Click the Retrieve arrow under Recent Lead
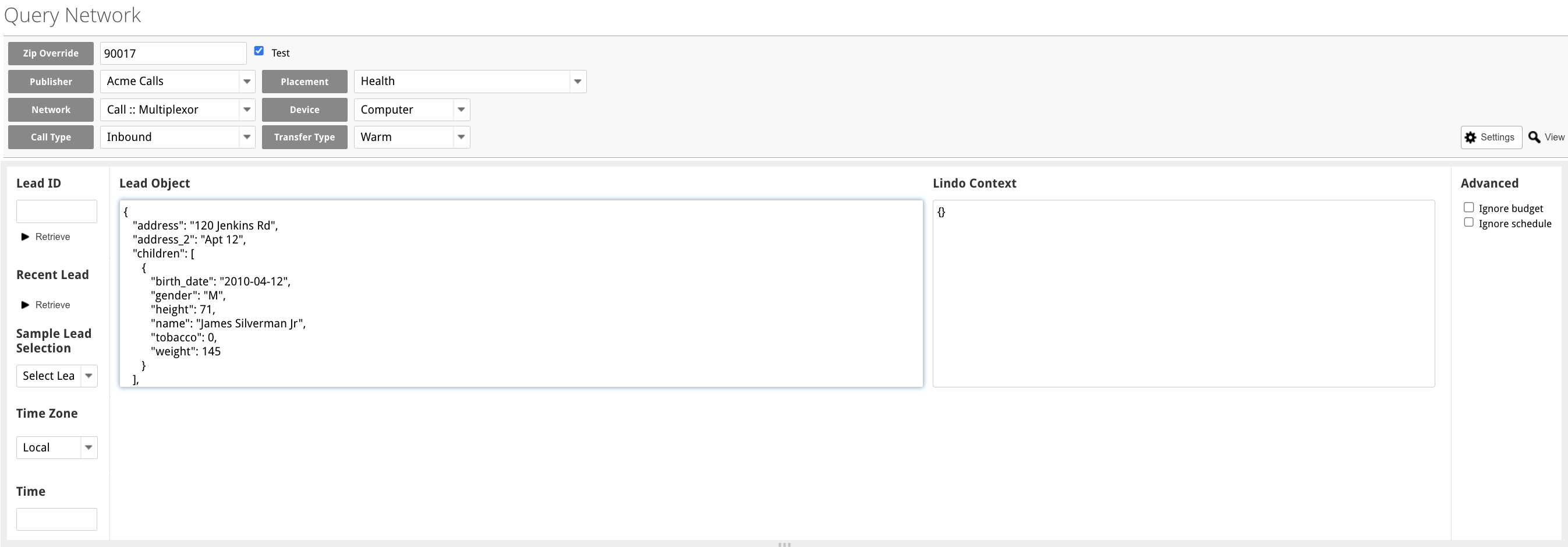The height and width of the screenshot is (547, 1568). click(x=25, y=305)
